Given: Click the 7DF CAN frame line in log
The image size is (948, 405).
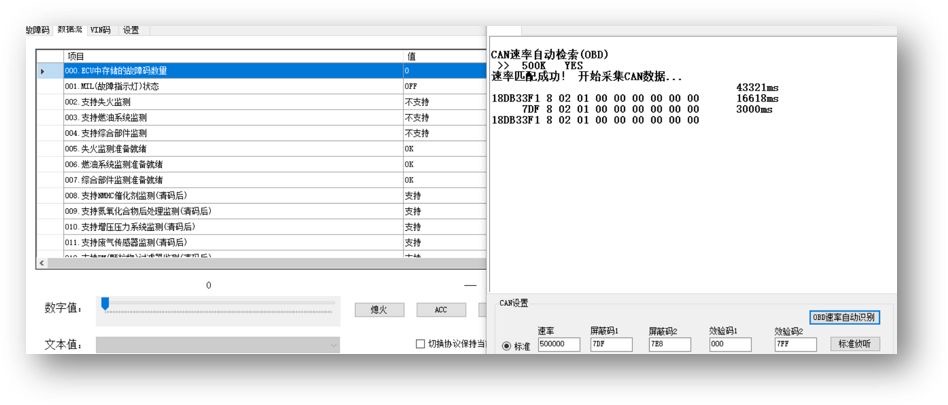Looking at the screenshot, I should [x=610, y=109].
